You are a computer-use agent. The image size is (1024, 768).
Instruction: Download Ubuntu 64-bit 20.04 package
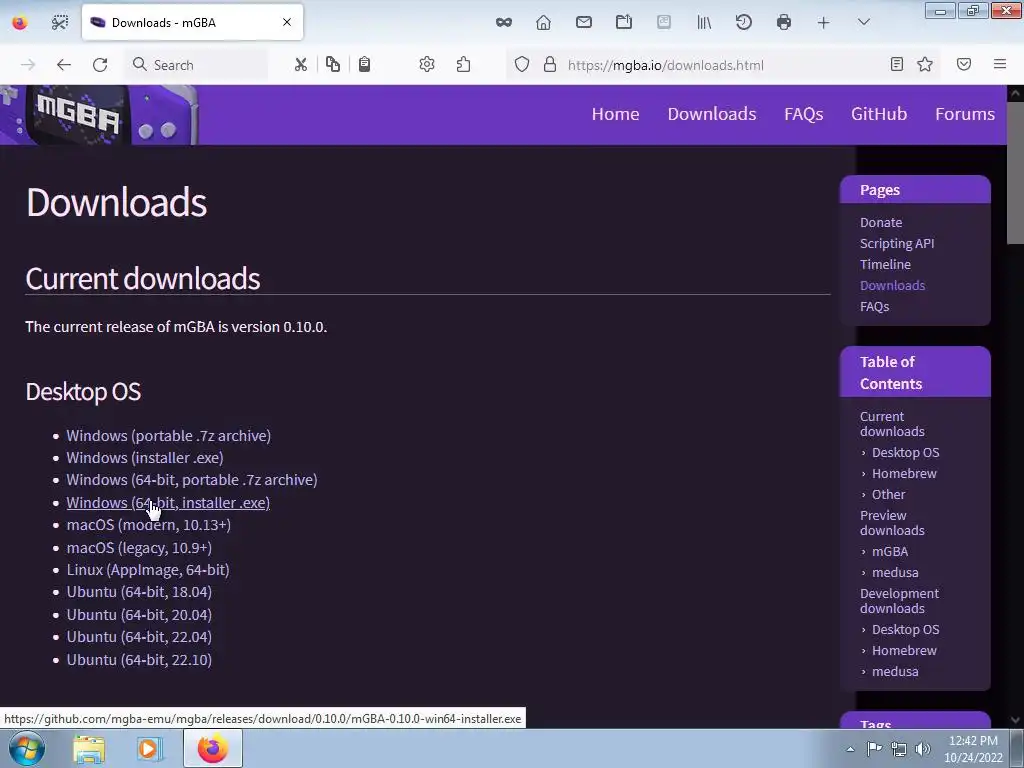pos(139,615)
